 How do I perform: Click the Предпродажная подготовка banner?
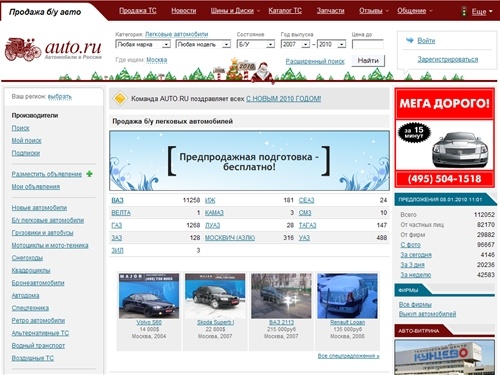(249, 161)
